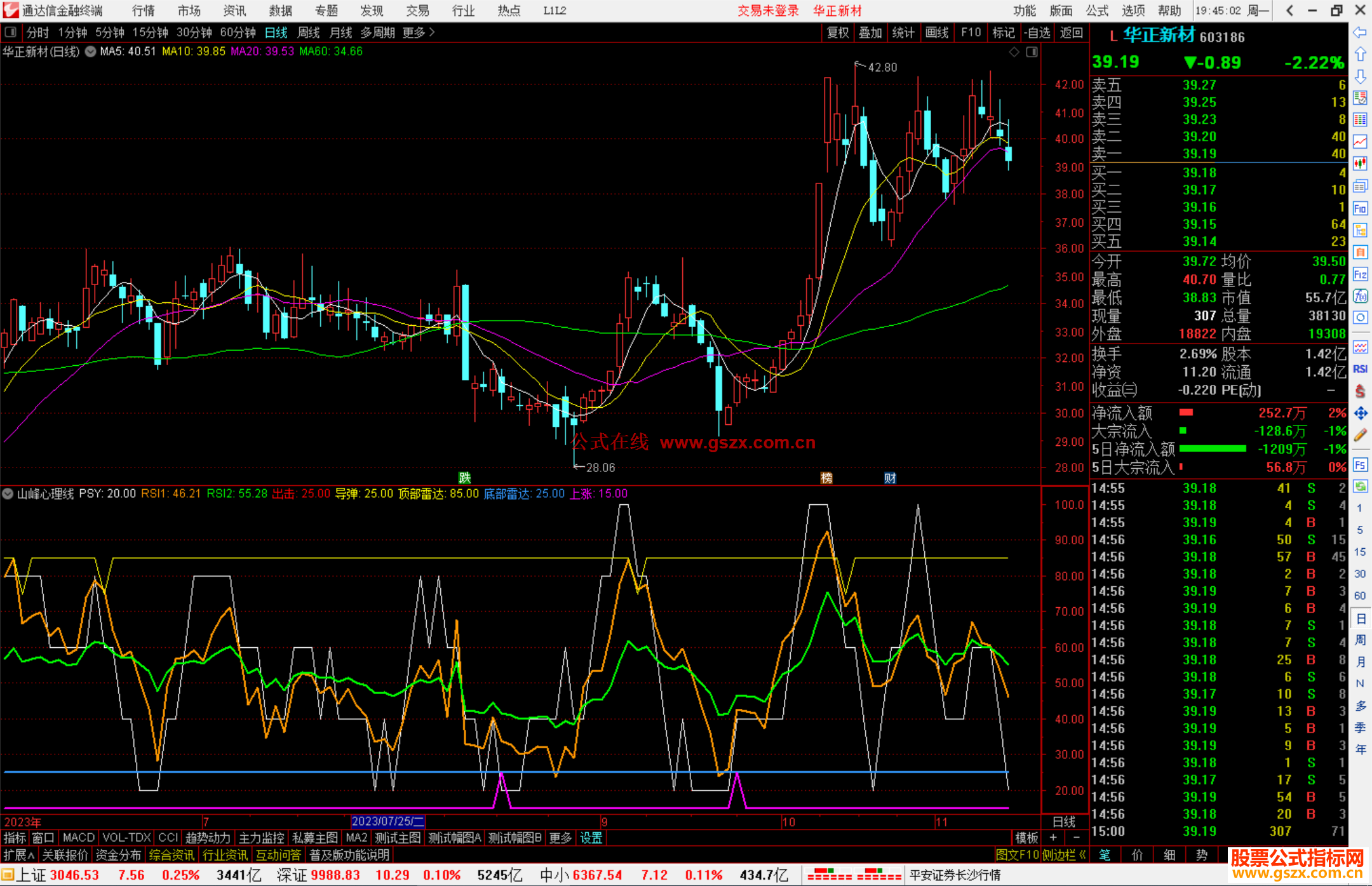Open the F10 company info icon

(x=1360, y=208)
